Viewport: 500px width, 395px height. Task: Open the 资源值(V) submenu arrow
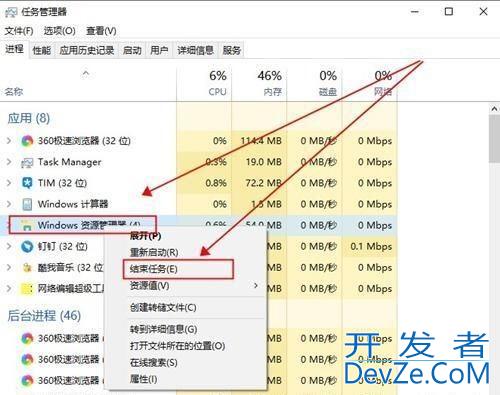(x=256, y=286)
